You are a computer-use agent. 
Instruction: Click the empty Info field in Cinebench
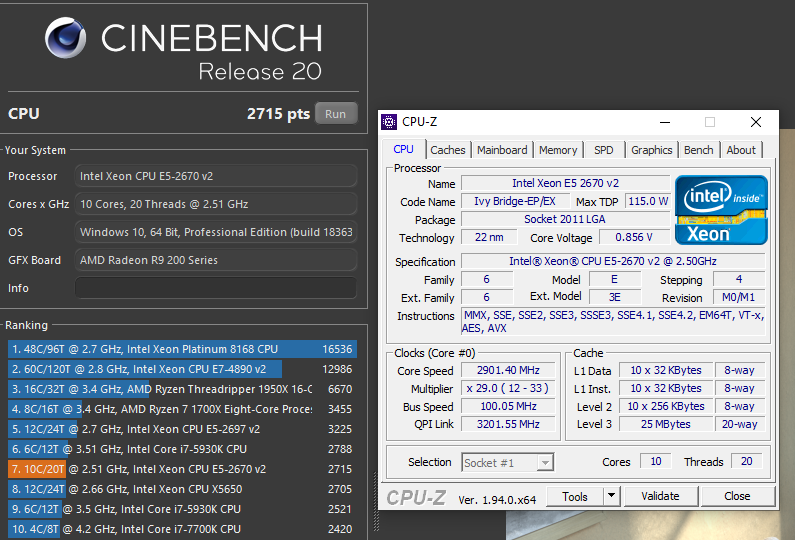216,288
